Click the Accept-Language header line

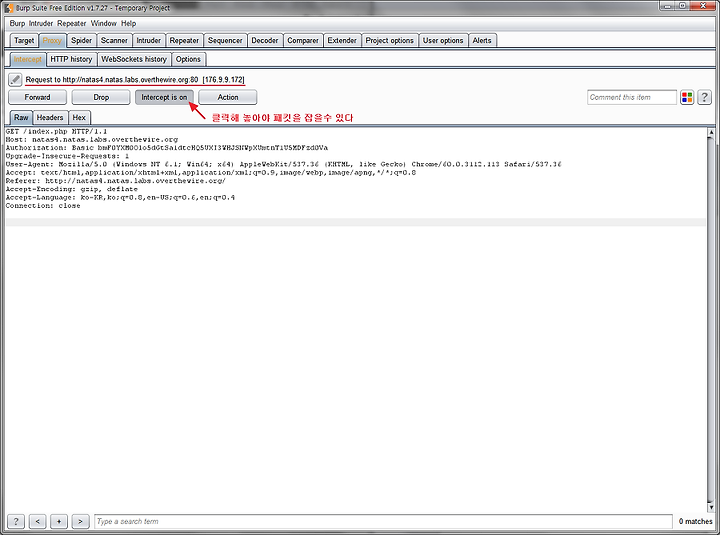coord(120,197)
